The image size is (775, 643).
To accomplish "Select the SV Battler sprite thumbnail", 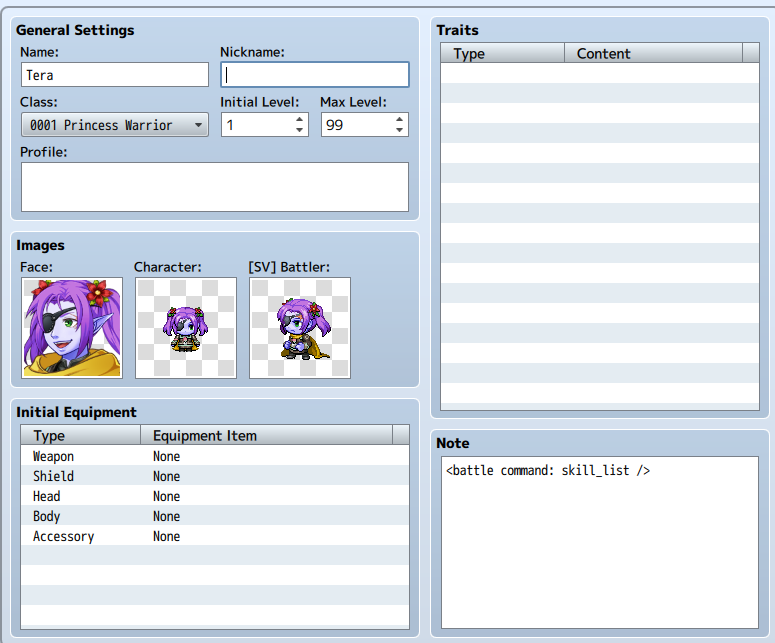I will [x=300, y=328].
